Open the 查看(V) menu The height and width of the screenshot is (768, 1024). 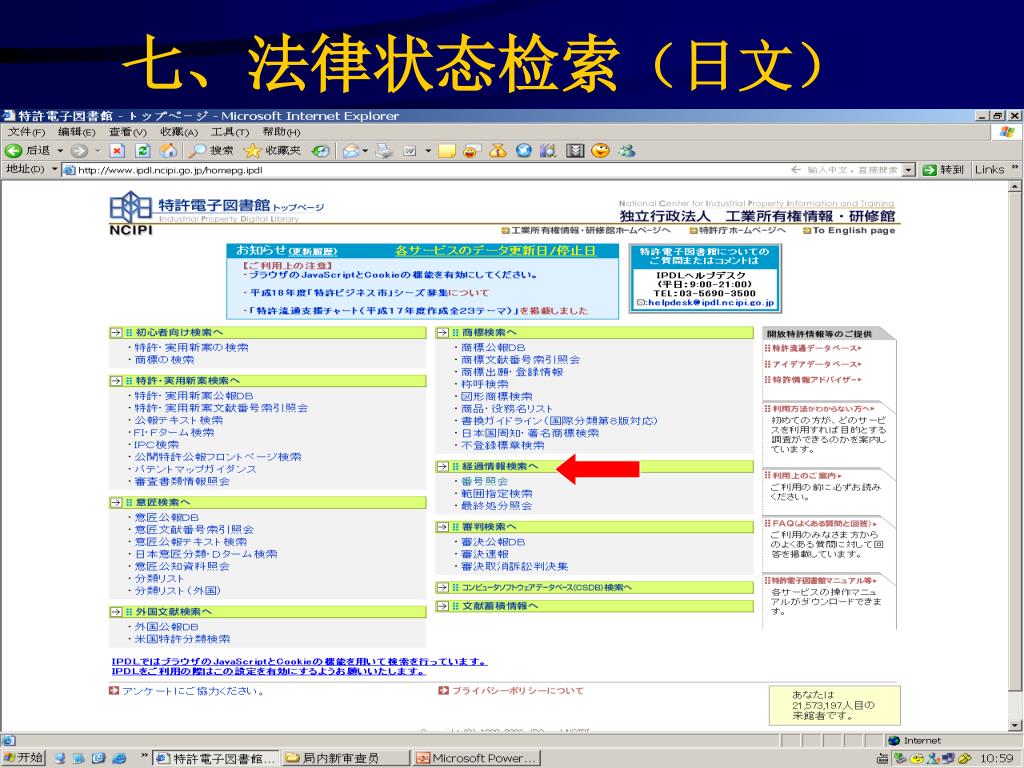pyautogui.click(x=127, y=132)
